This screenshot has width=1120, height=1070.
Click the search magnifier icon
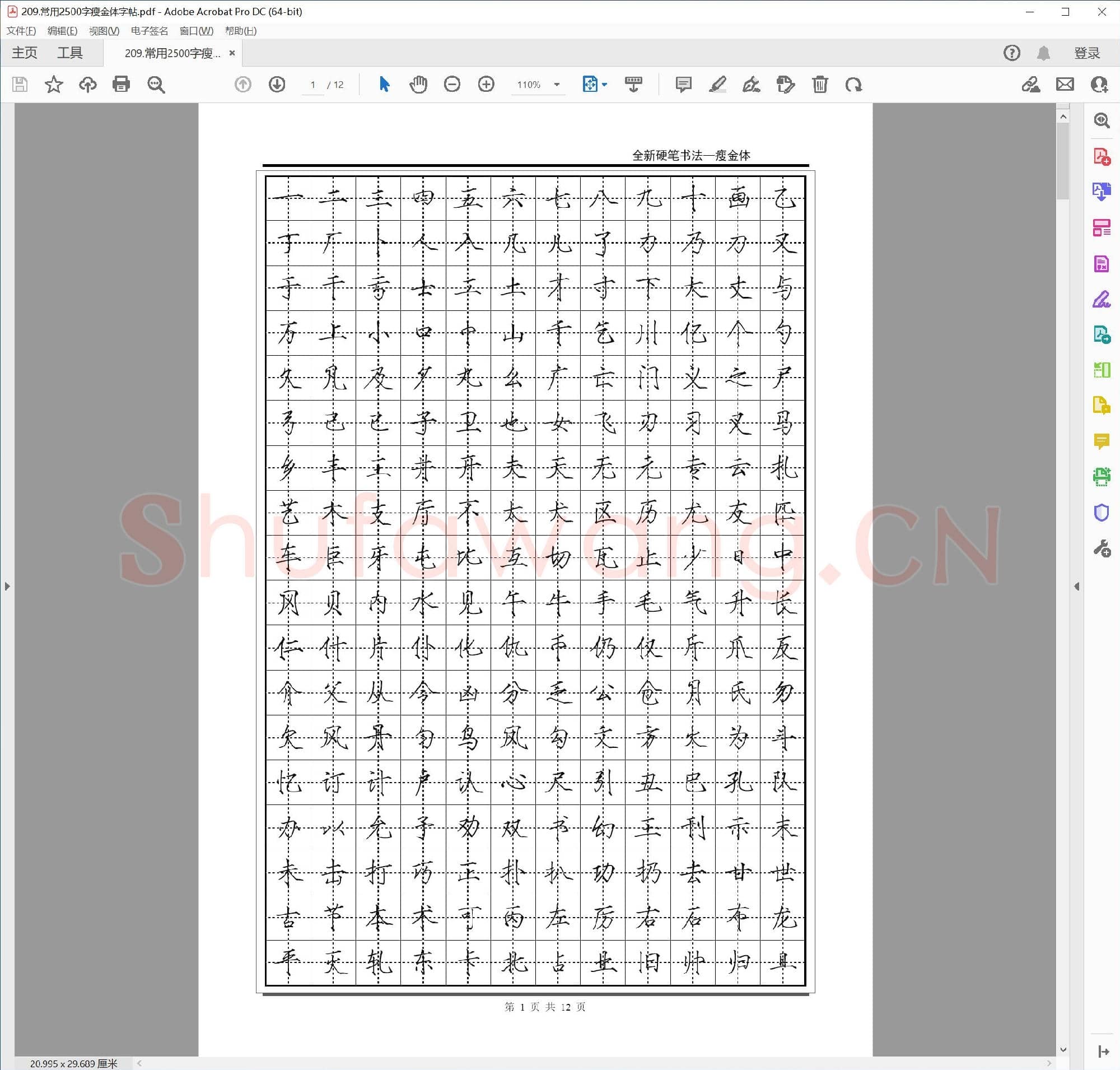point(156,85)
